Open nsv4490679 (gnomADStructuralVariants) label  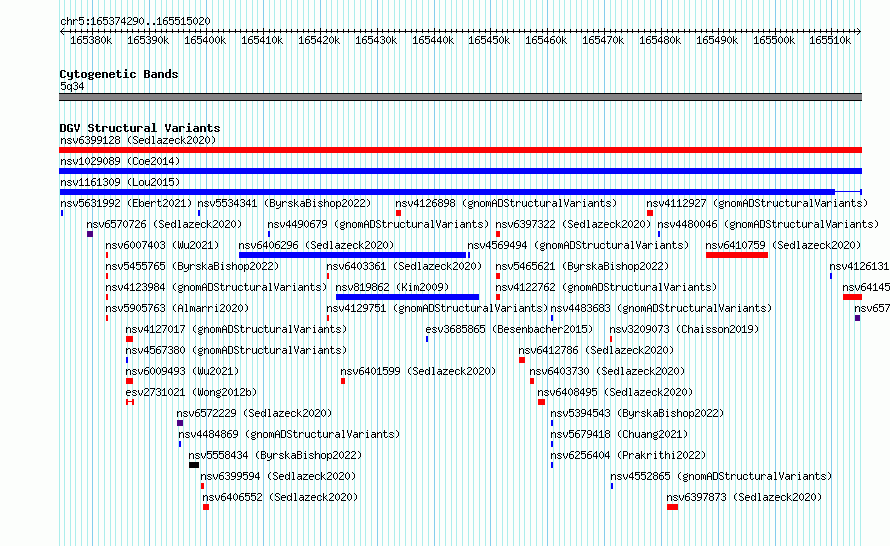point(378,224)
